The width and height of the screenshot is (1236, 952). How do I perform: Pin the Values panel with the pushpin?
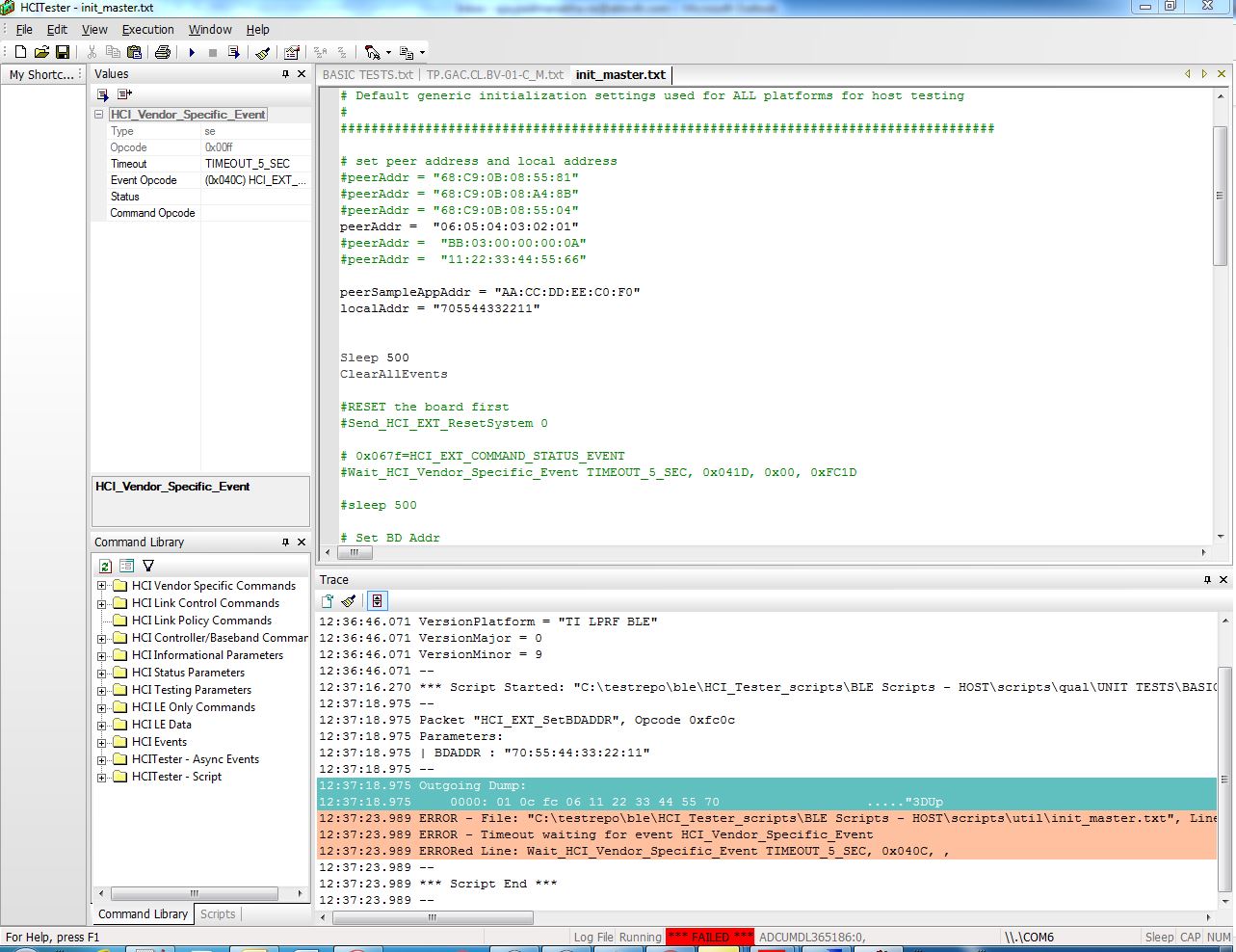coord(284,73)
